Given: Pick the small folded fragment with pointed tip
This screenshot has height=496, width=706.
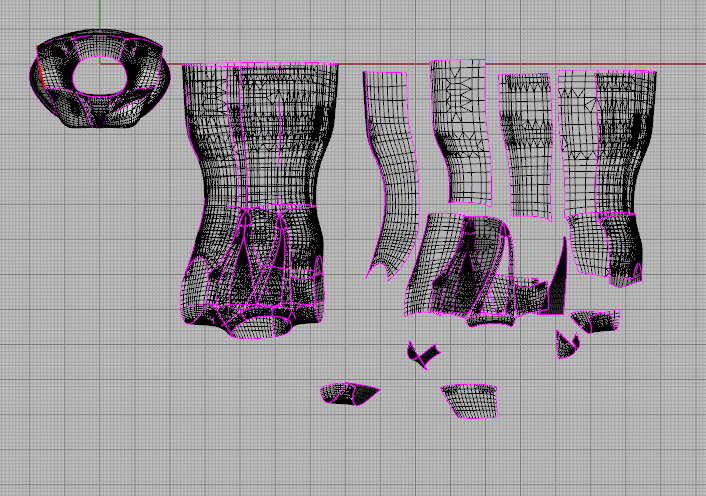Looking at the screenshot, I should 349,394.
